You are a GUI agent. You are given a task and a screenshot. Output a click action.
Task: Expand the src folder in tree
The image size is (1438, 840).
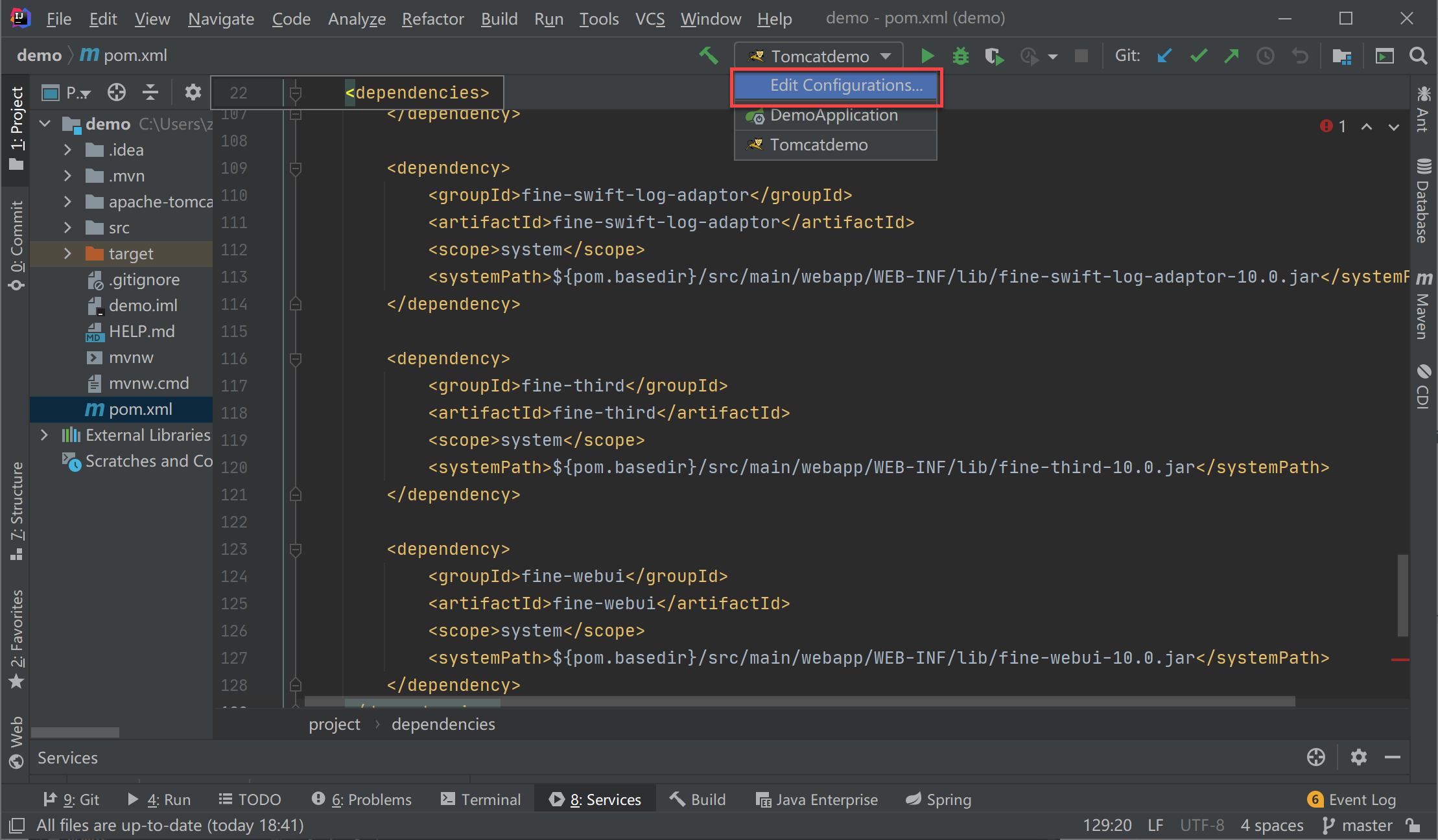point(67,227)
